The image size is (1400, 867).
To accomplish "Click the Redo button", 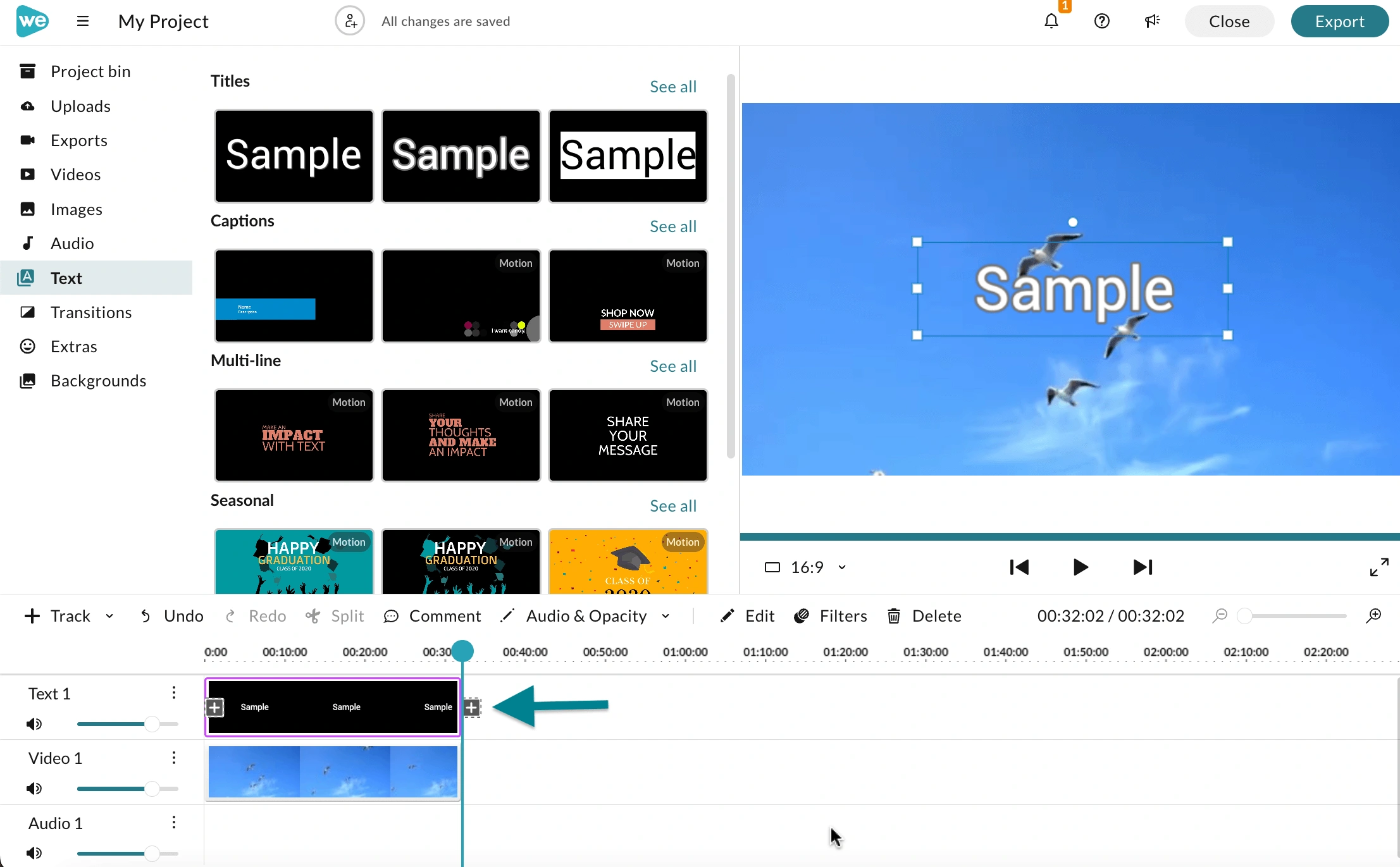I will pos(256,616).
